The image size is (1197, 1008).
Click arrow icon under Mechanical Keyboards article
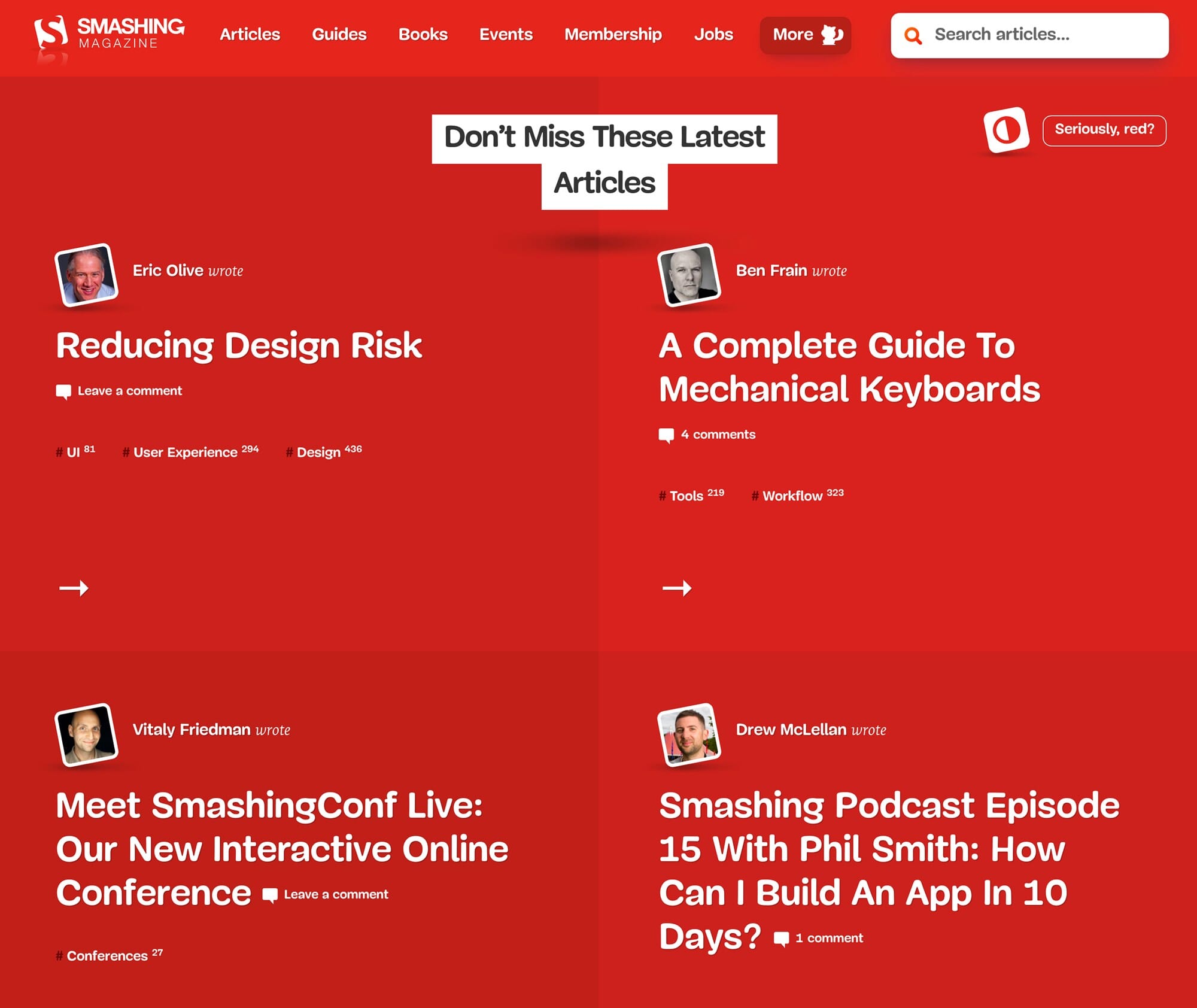coord(677,588)
